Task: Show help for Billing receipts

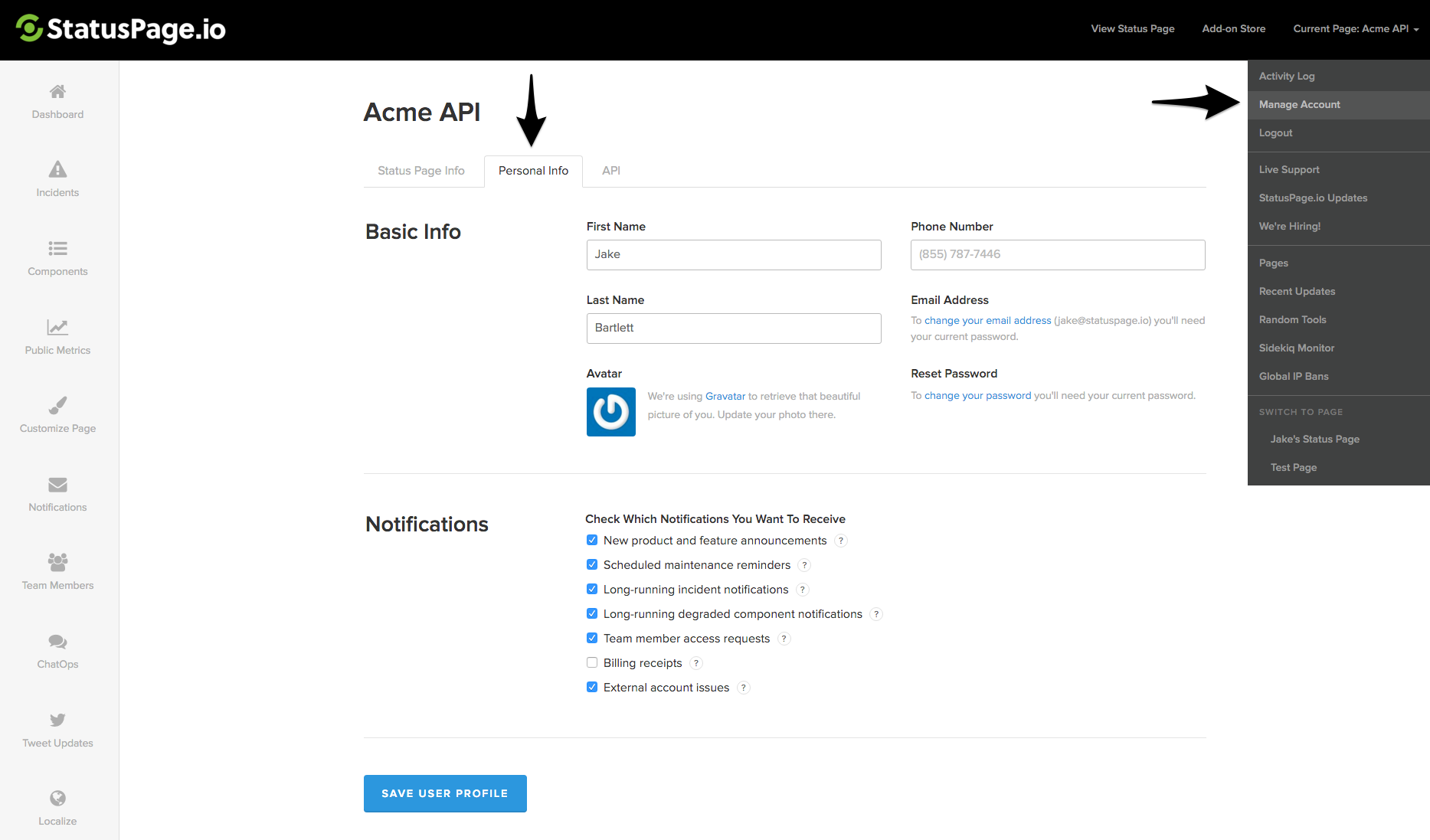Action: [696, 663]
